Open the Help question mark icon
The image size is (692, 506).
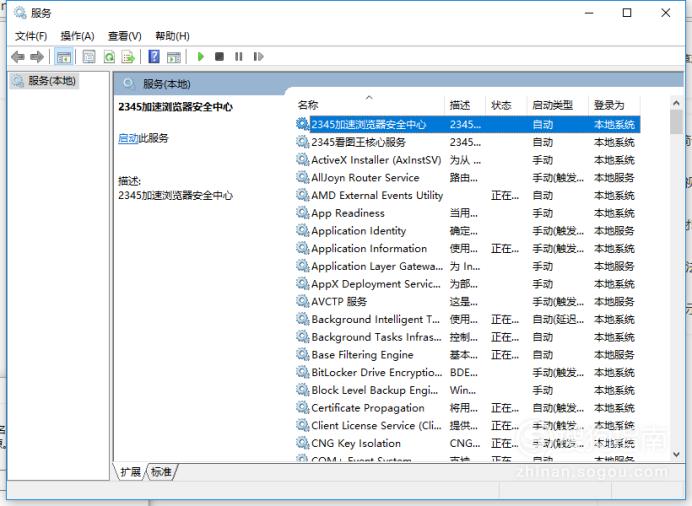(x=154, y=57)
